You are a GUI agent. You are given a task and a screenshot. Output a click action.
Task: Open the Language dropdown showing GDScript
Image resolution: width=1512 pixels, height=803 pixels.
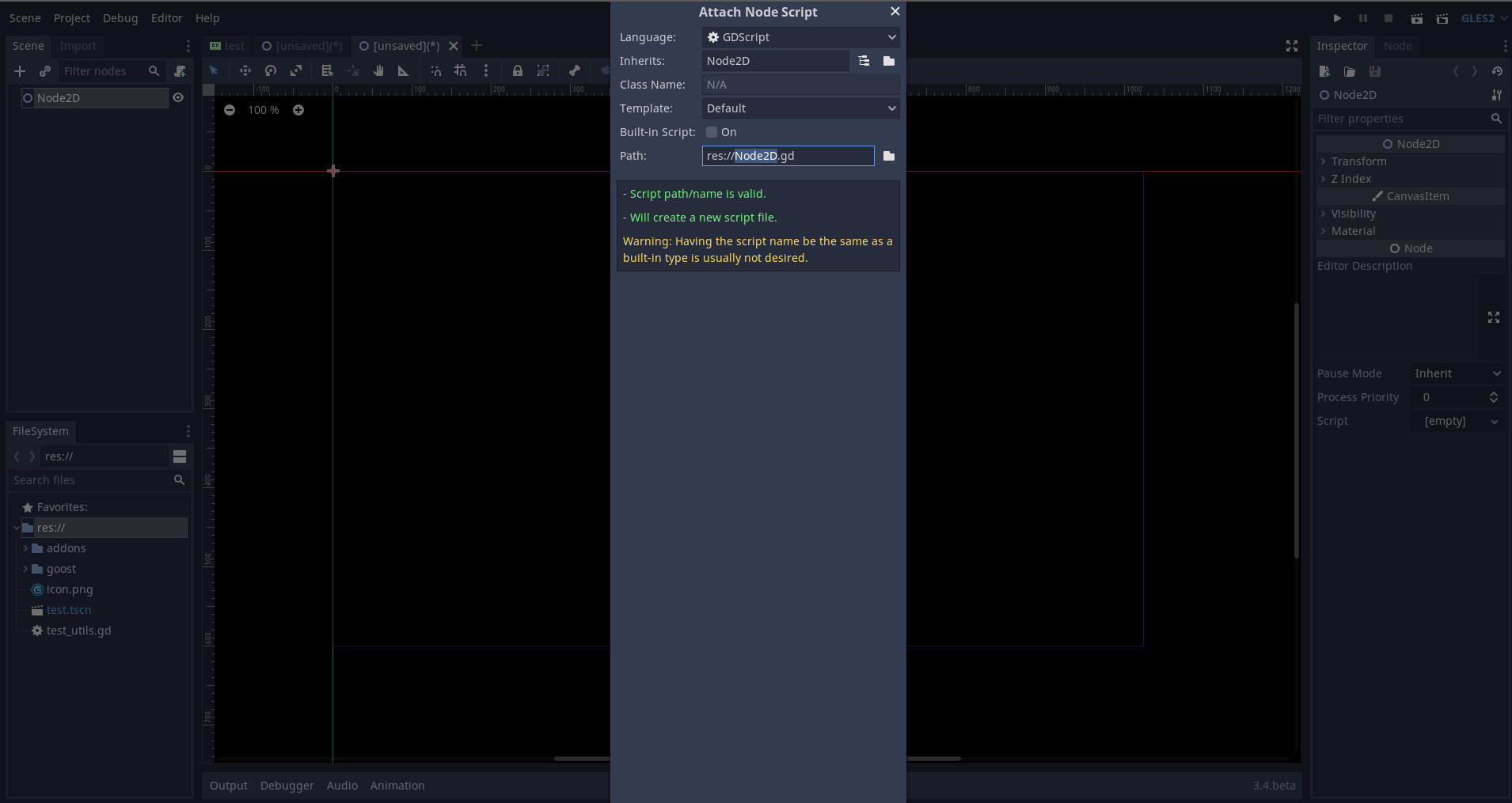coord(800,36)
